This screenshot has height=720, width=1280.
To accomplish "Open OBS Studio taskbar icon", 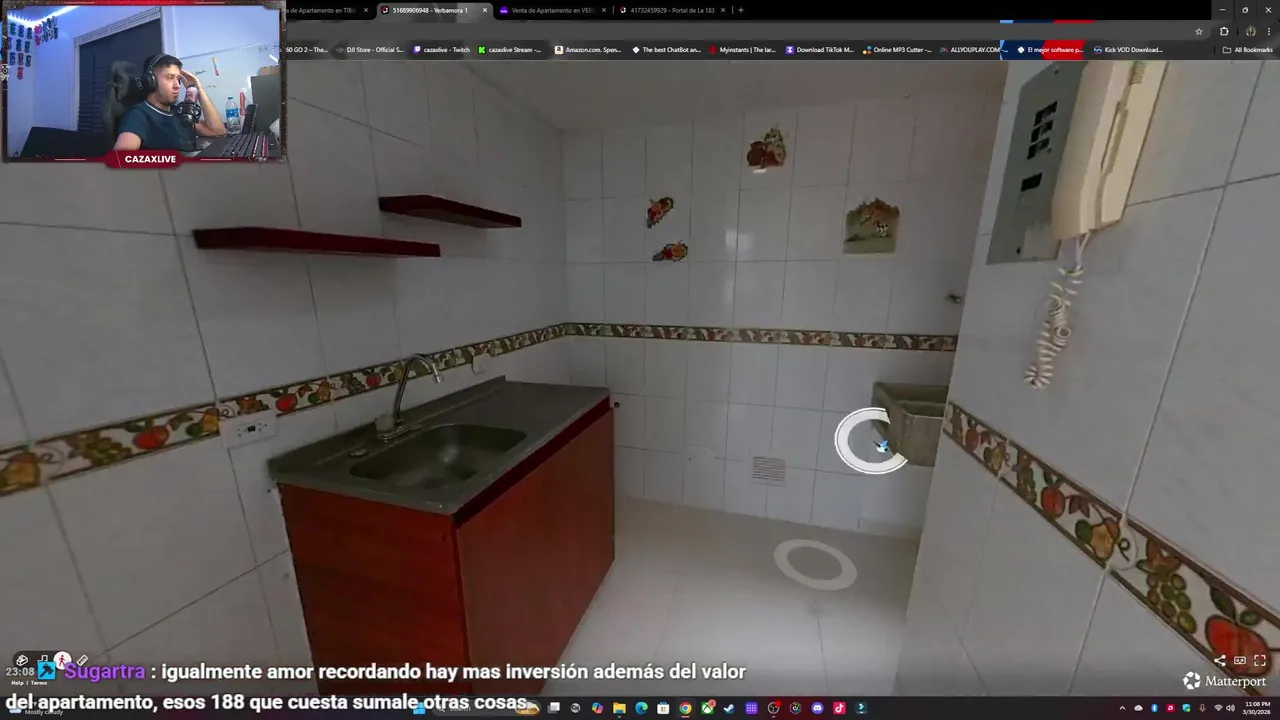I will (x=773, y=708).
